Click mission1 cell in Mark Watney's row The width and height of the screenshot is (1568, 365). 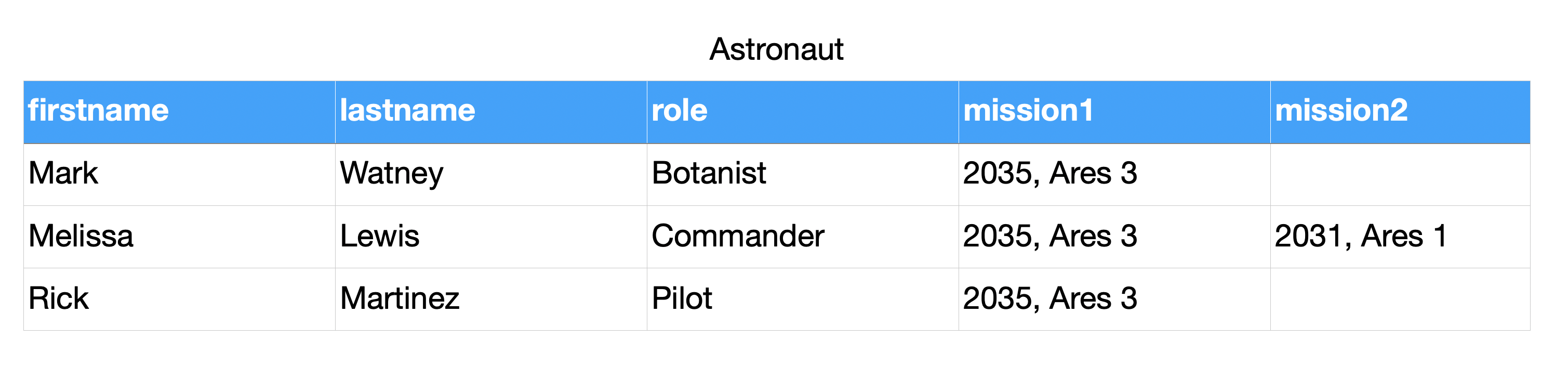tap(1050, 174)
